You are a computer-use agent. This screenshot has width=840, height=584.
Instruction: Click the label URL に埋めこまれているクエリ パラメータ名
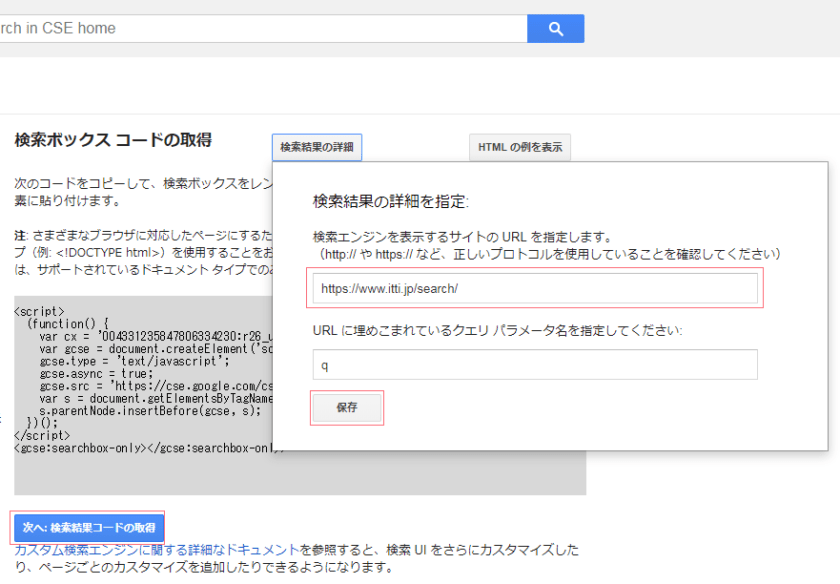(x=497, y=331)
